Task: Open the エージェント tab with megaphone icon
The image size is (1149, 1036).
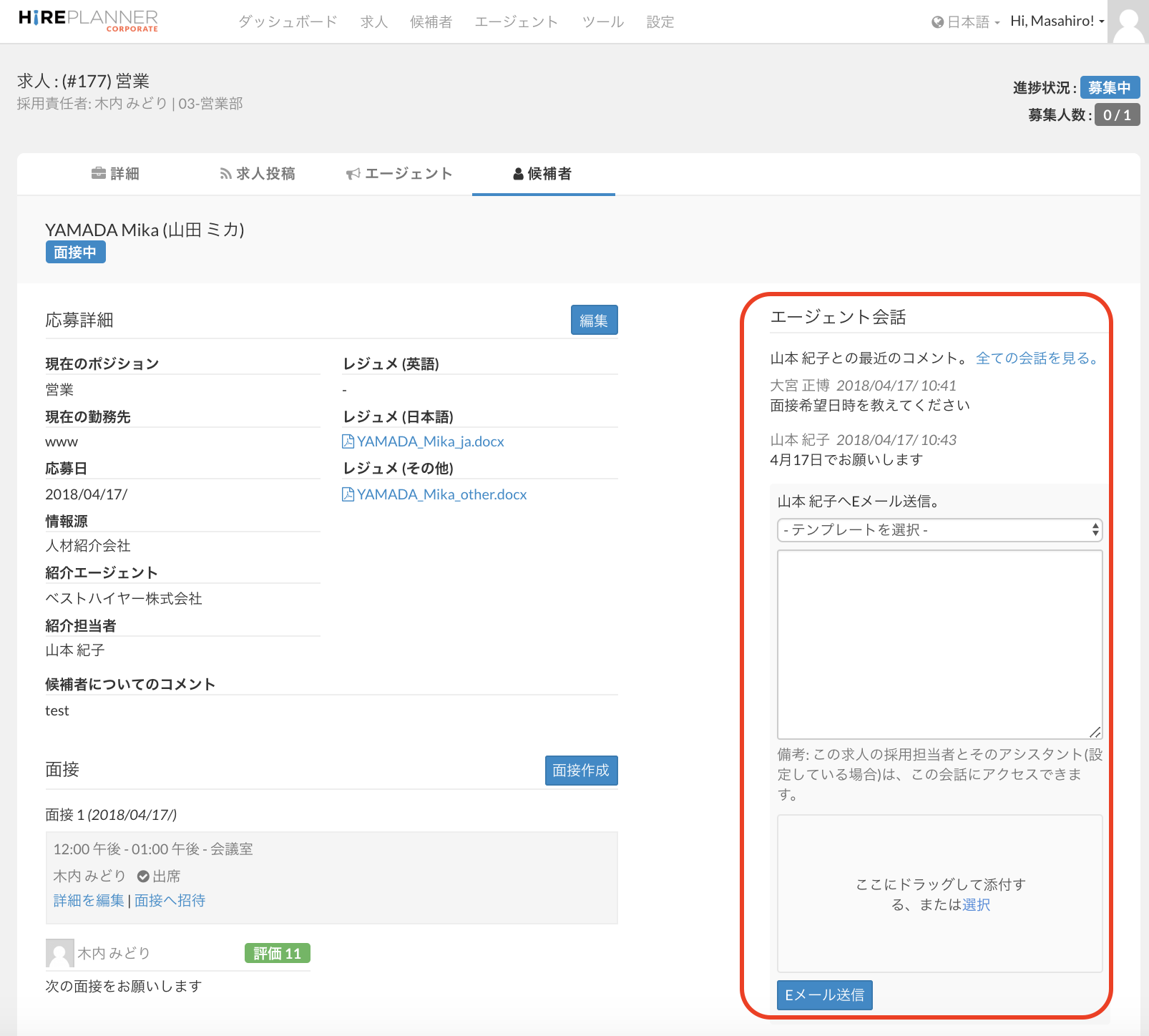Action: (399, 174)
